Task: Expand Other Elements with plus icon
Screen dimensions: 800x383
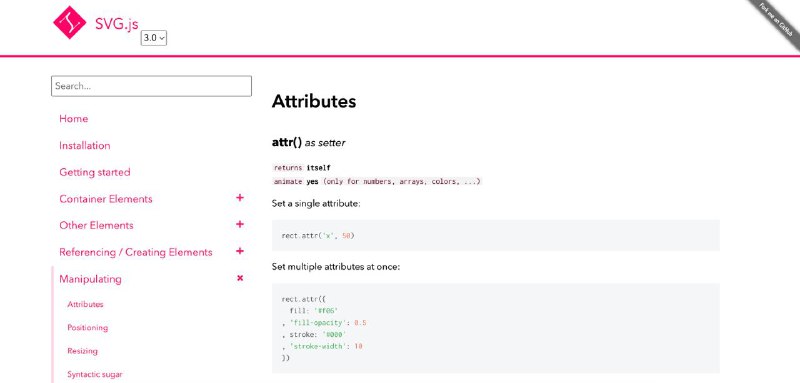Action: click(x=240, y=224)
